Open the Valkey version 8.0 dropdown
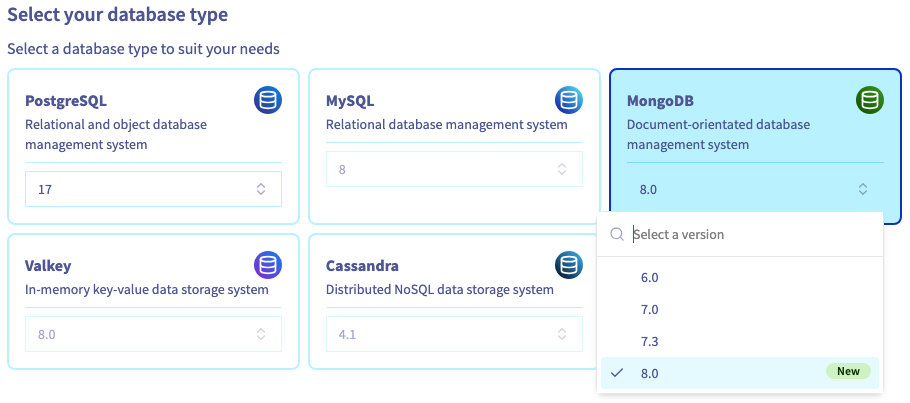The height and width of the screenshot is (403, 910). pyautogui.click(x=153, y=334)
